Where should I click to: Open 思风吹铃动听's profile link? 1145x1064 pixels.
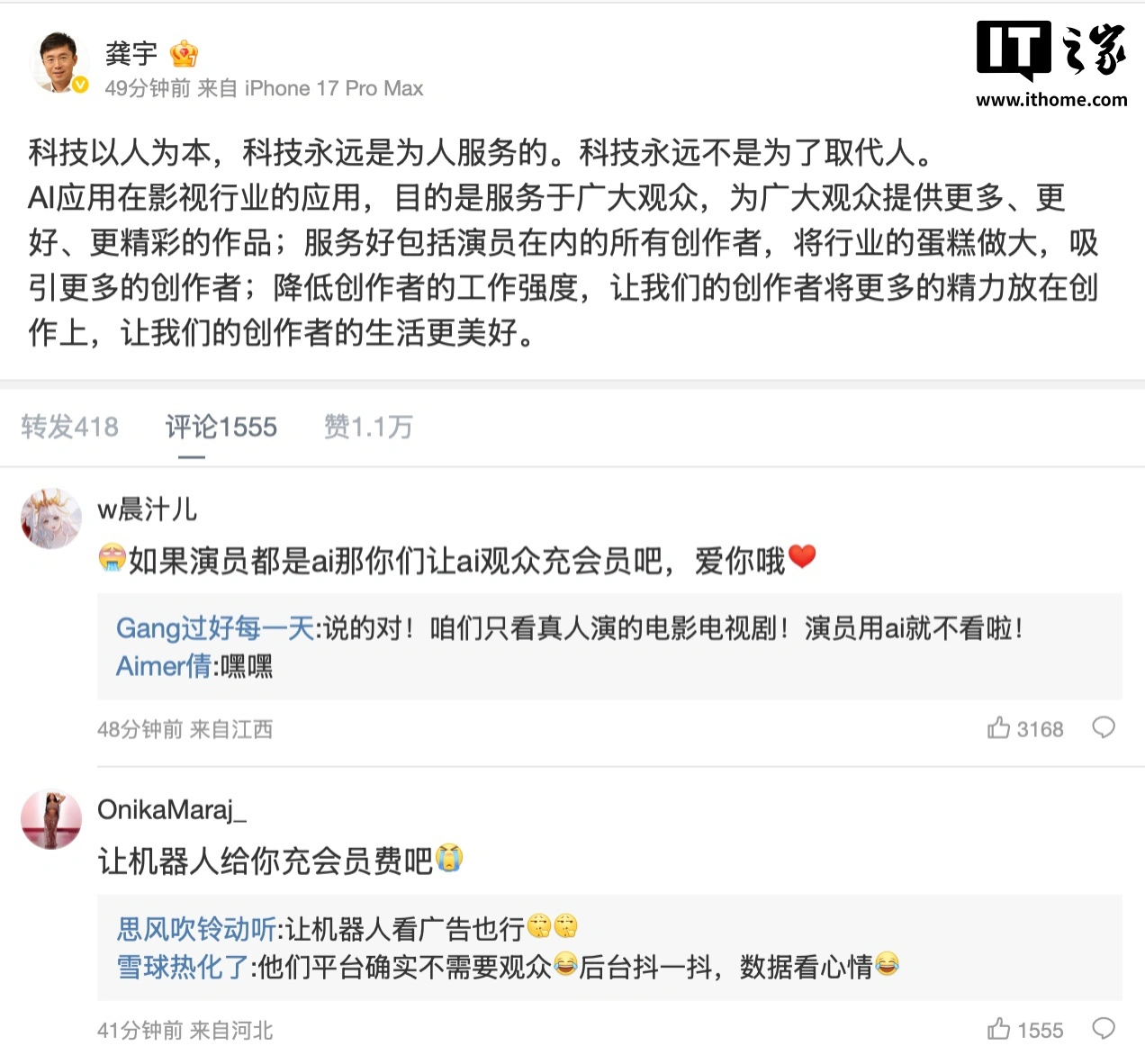point(196,929)
